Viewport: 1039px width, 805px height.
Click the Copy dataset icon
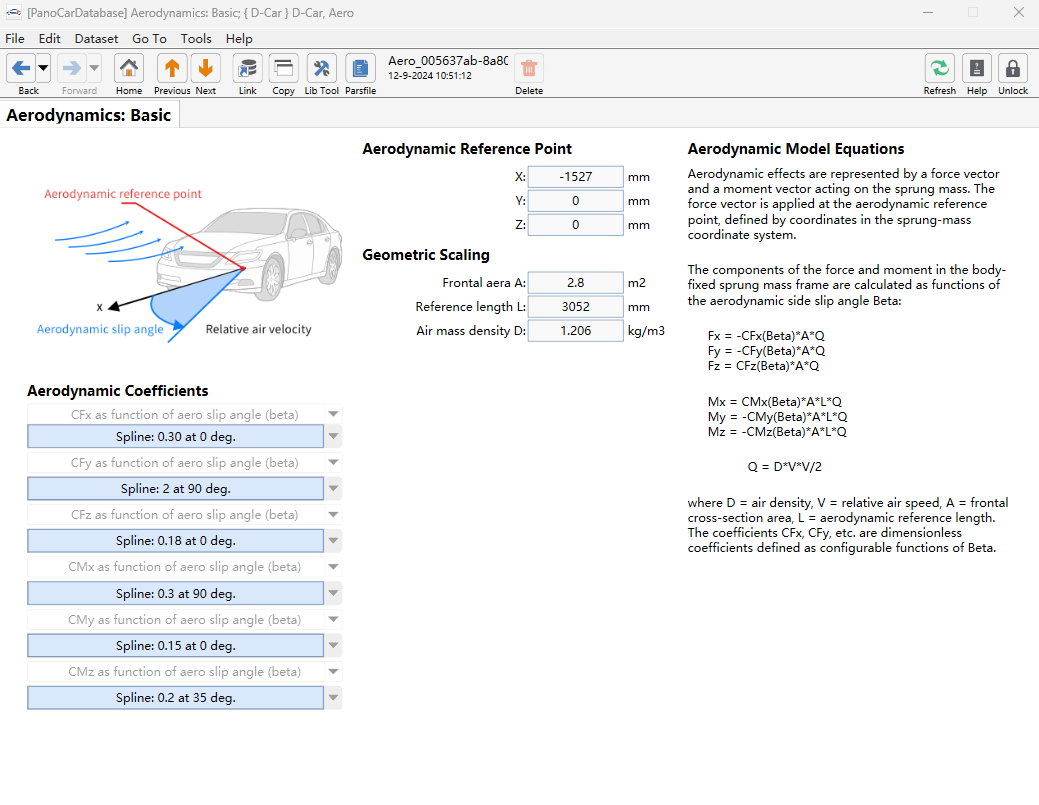pos(284,68)
